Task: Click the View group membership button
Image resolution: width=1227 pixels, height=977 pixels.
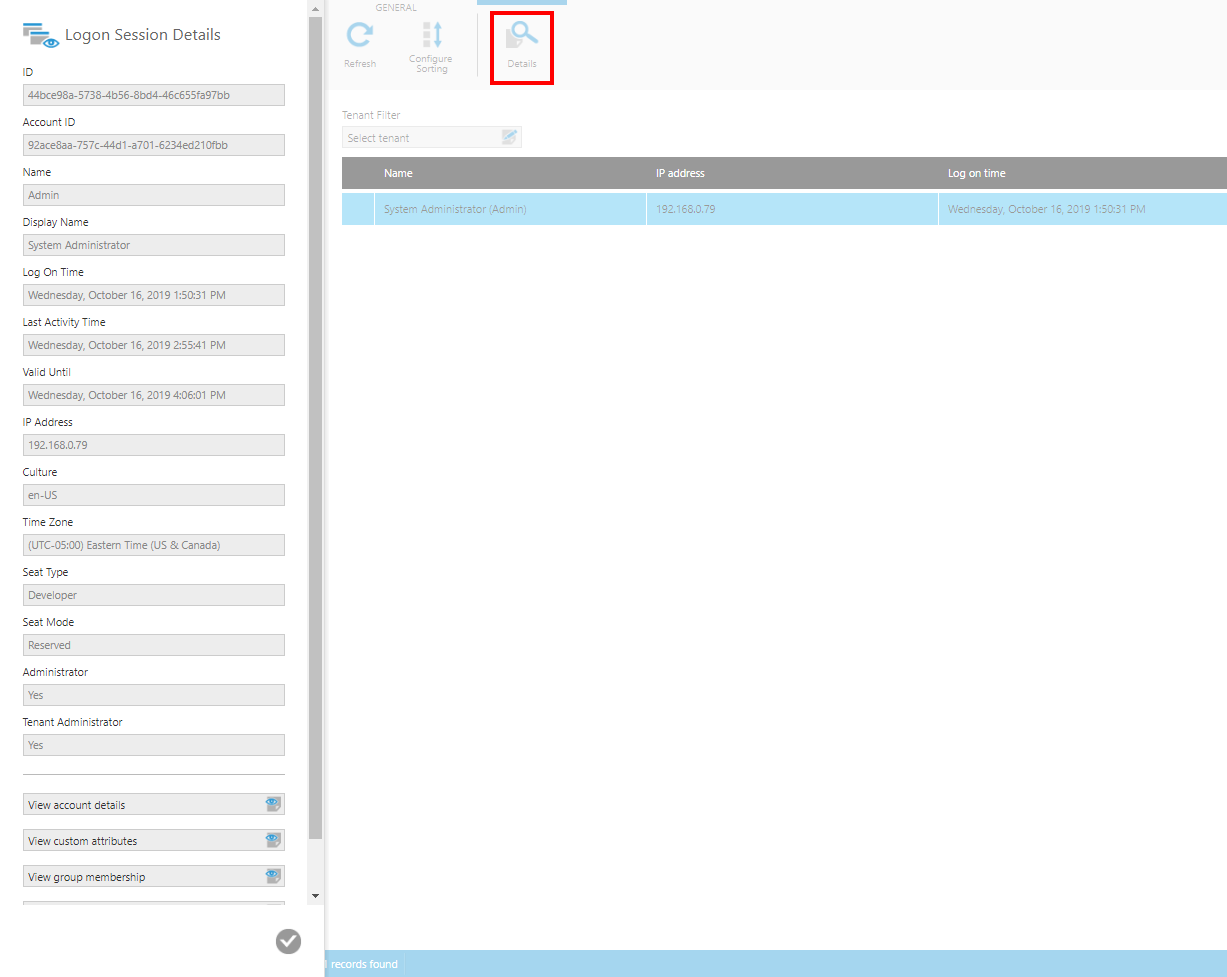Action: point(140,877)
